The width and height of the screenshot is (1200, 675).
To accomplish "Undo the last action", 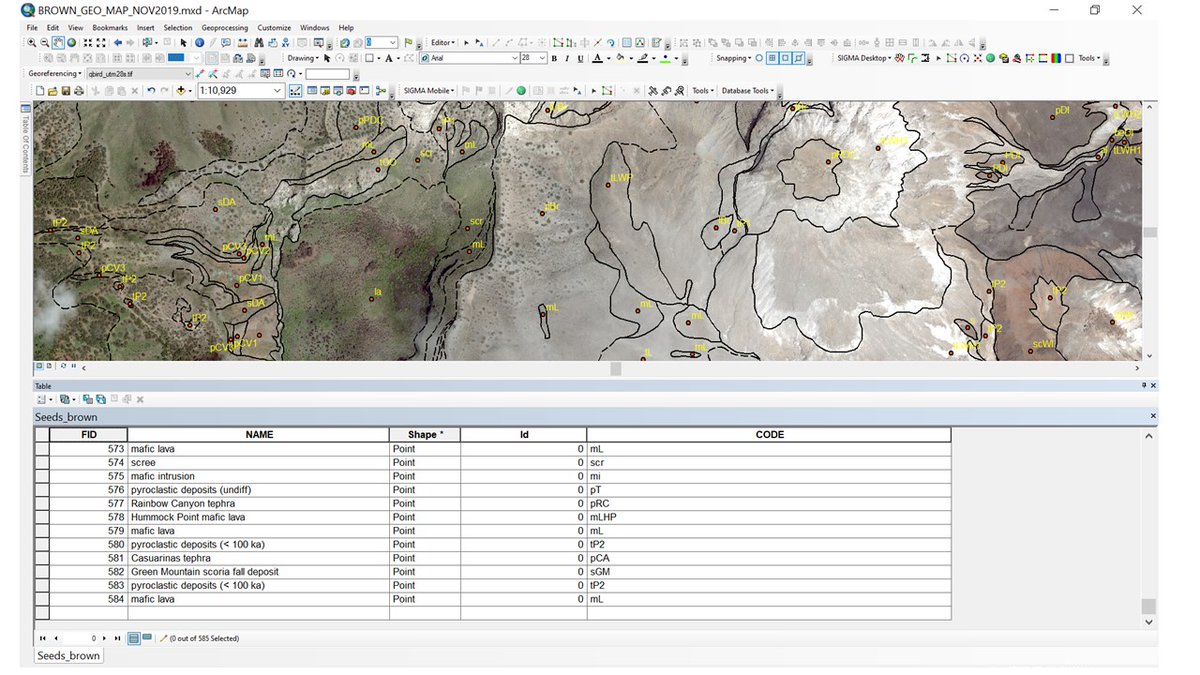I will click(151, 90).
